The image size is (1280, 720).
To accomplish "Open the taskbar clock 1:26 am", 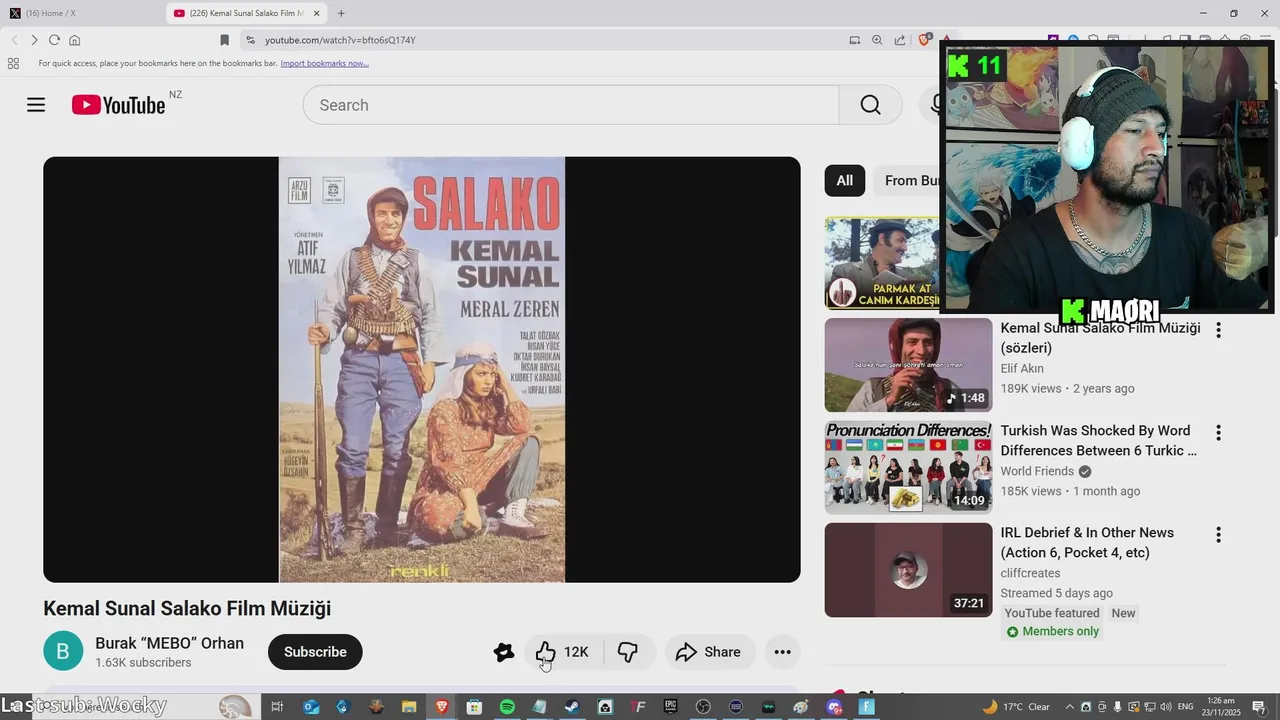I will click(x=1221, y=707).
